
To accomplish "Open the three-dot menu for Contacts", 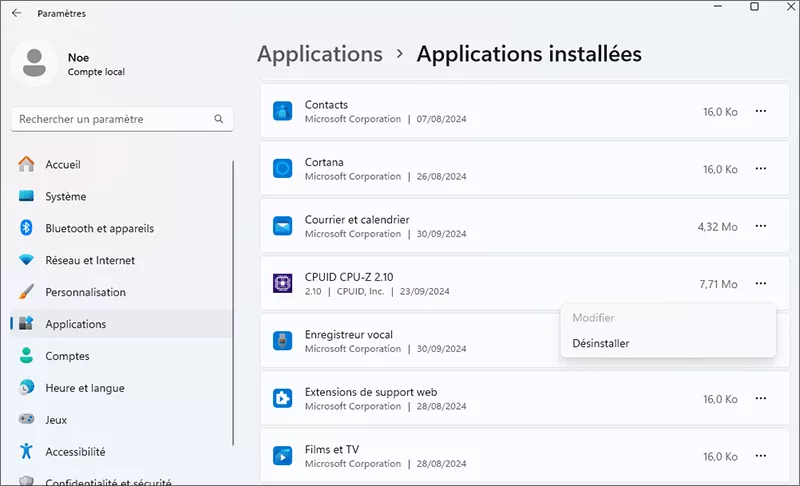I will (761, 112).
